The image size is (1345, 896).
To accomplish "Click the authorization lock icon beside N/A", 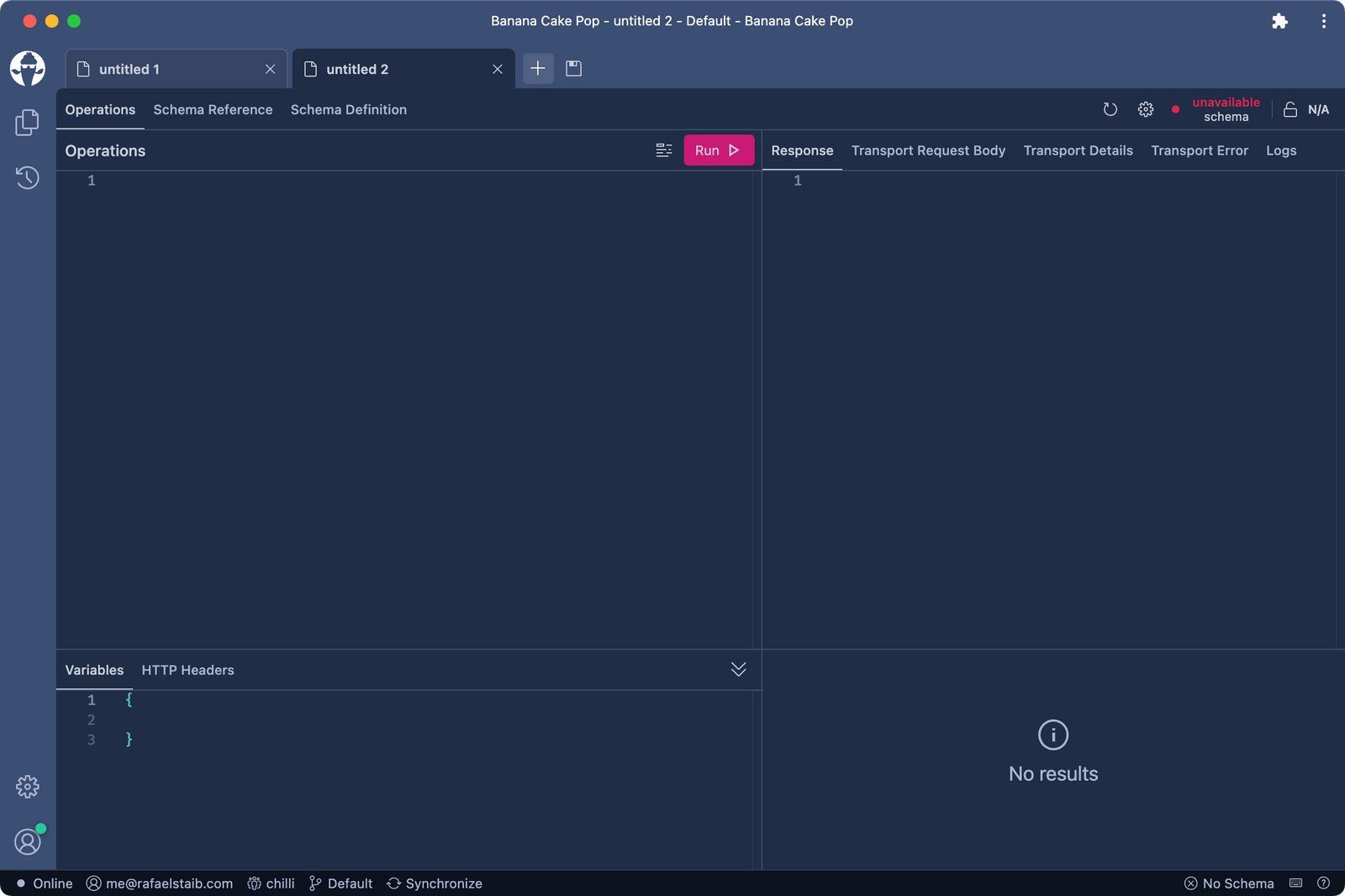I will point(1290,109).
